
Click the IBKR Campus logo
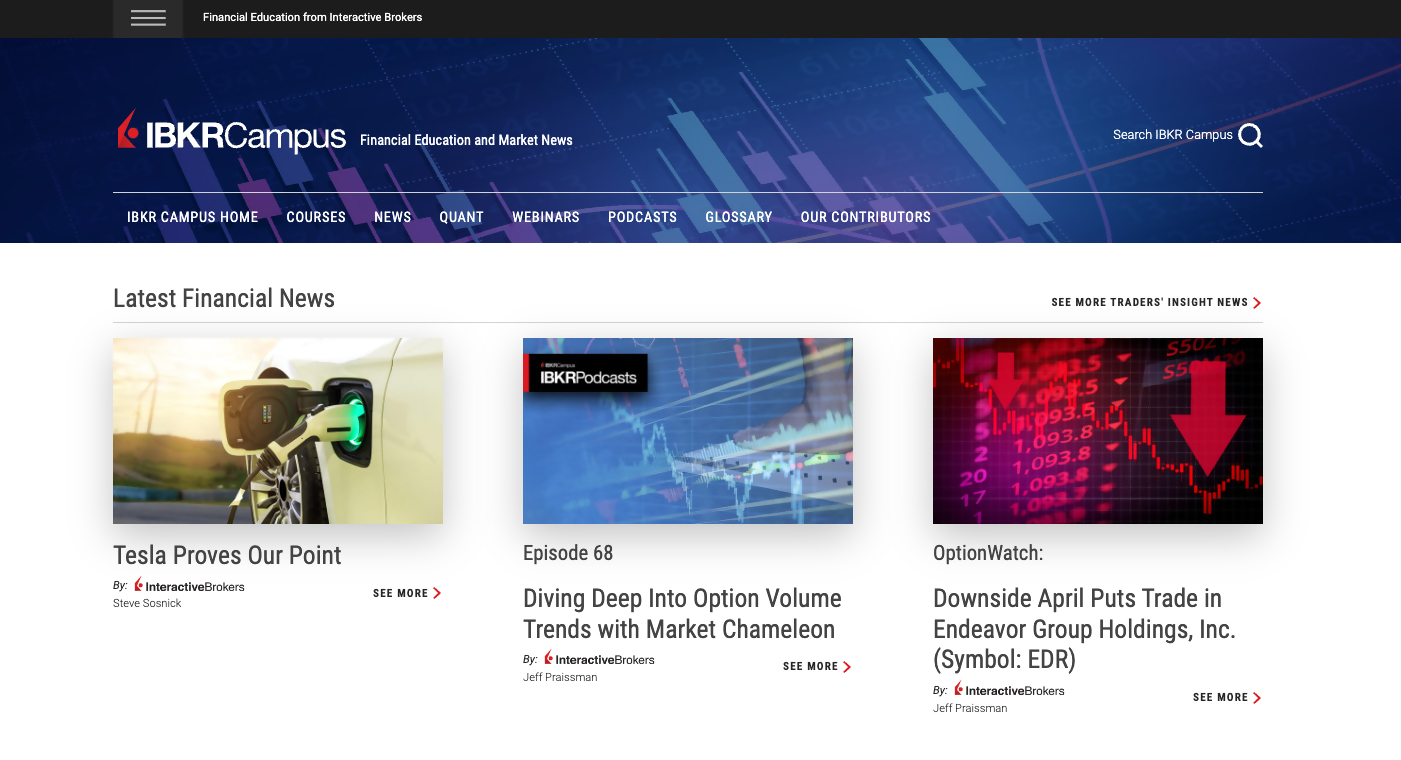pos(231,132)
